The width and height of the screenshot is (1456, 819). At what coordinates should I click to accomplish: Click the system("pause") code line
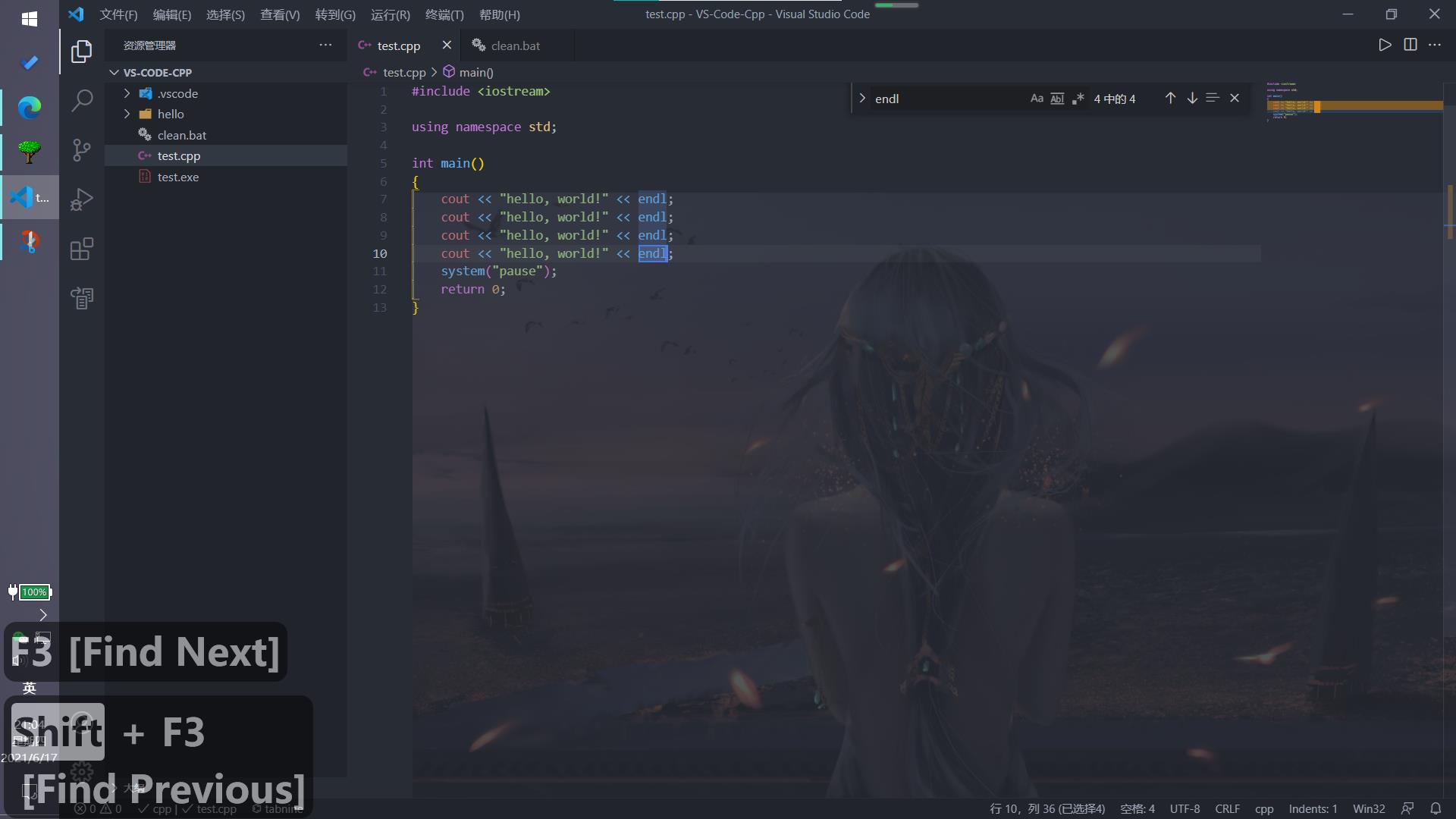[x=499, y=271]
